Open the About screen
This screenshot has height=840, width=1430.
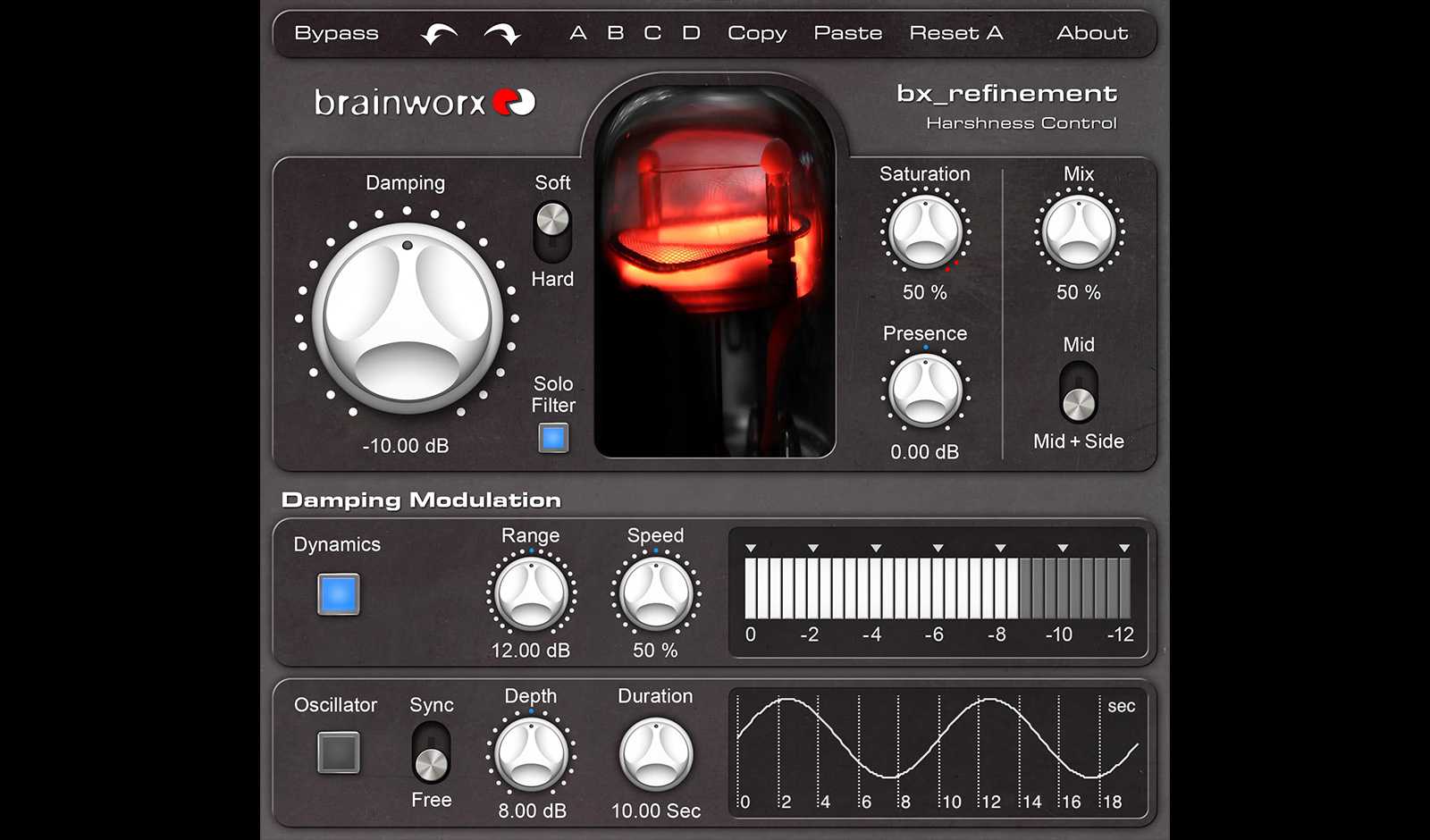pyautogui.click(x=1092, y=32)
